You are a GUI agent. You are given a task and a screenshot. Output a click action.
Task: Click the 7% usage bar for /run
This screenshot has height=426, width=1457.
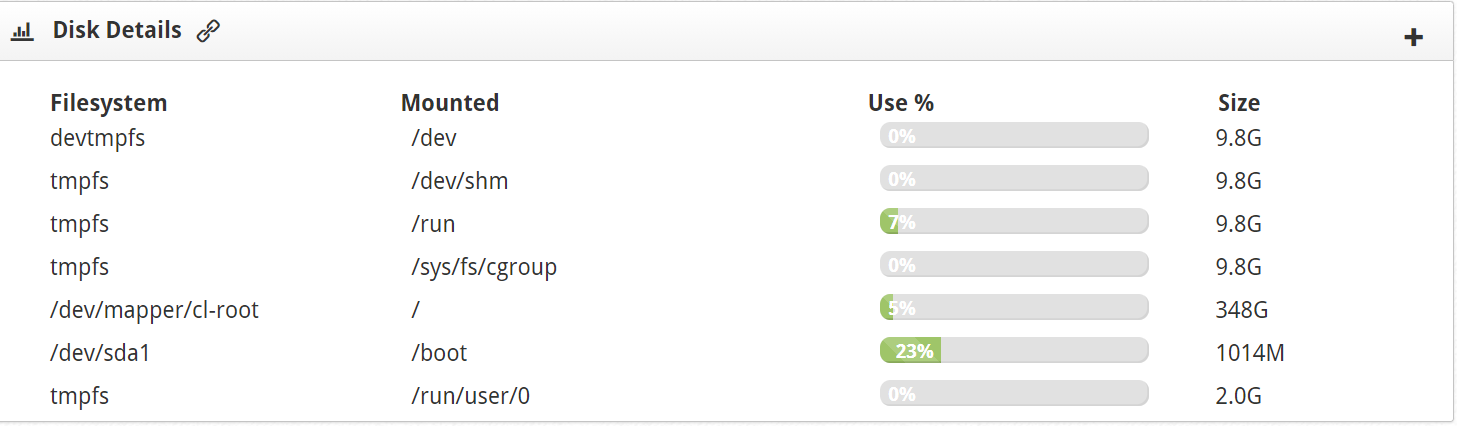click(1014, 222)
